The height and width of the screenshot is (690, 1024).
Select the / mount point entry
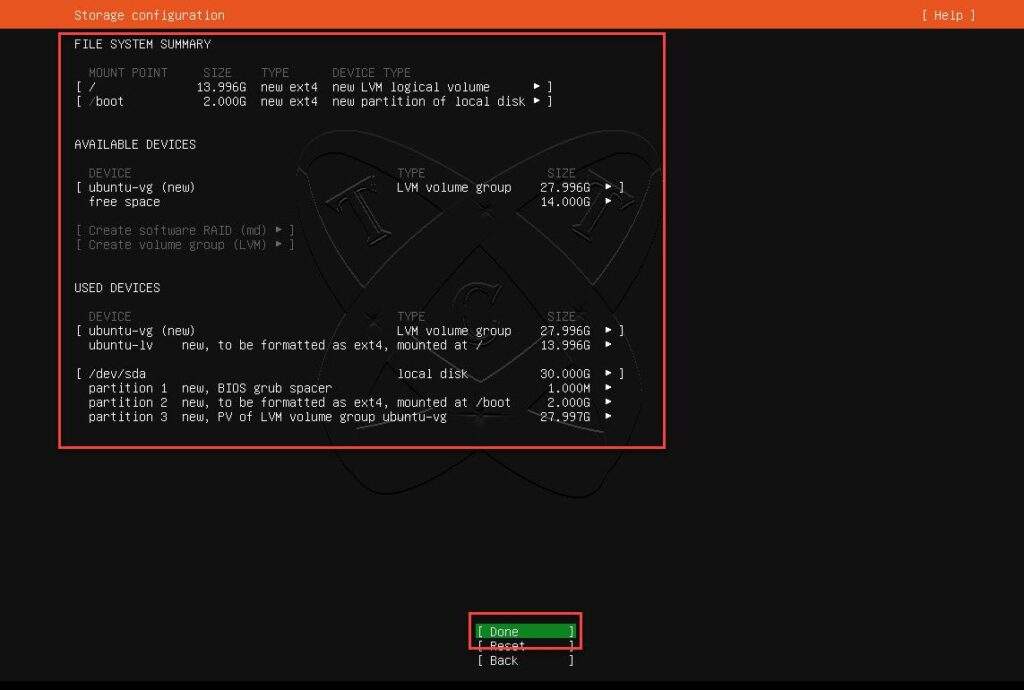[314, 87]
